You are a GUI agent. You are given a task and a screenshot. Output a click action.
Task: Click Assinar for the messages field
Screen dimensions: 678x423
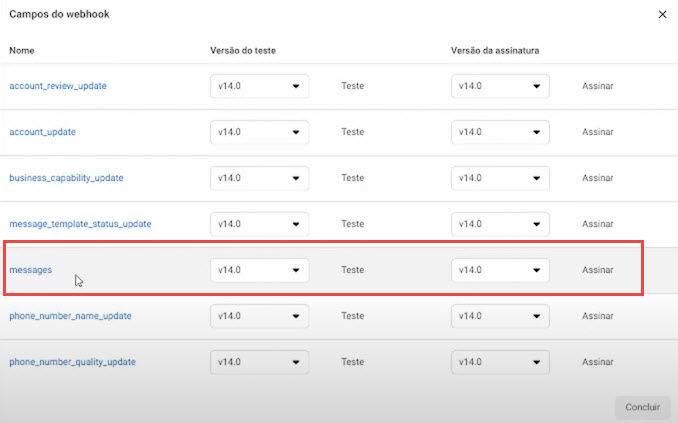click(598, 270)
